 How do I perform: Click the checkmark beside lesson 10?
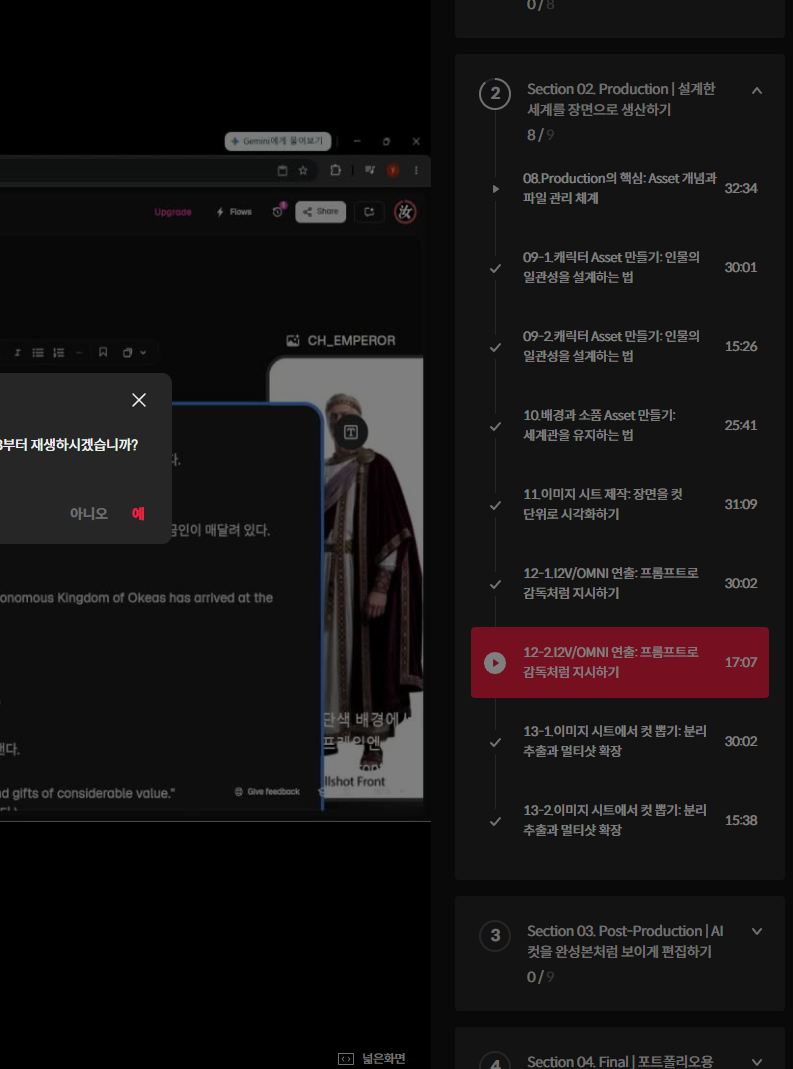496,427
